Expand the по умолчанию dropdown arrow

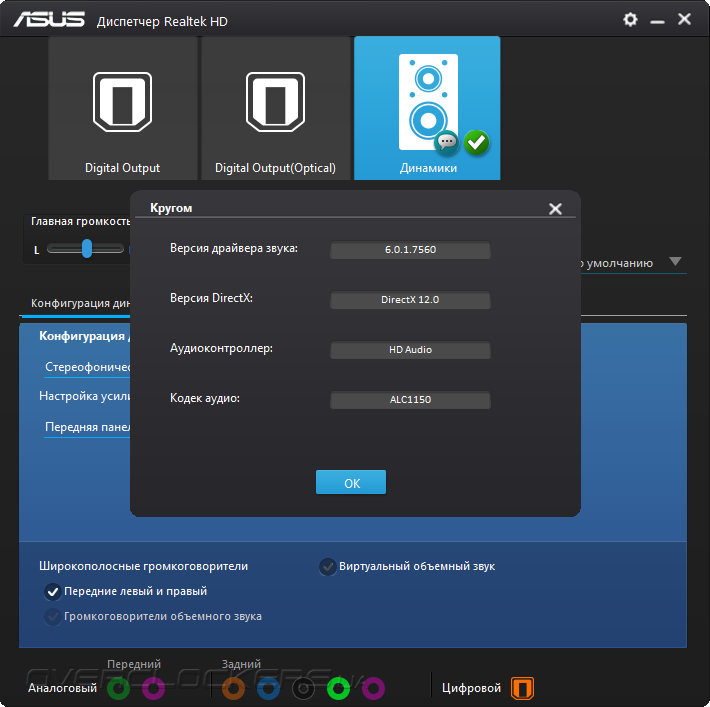pos(675,262)
